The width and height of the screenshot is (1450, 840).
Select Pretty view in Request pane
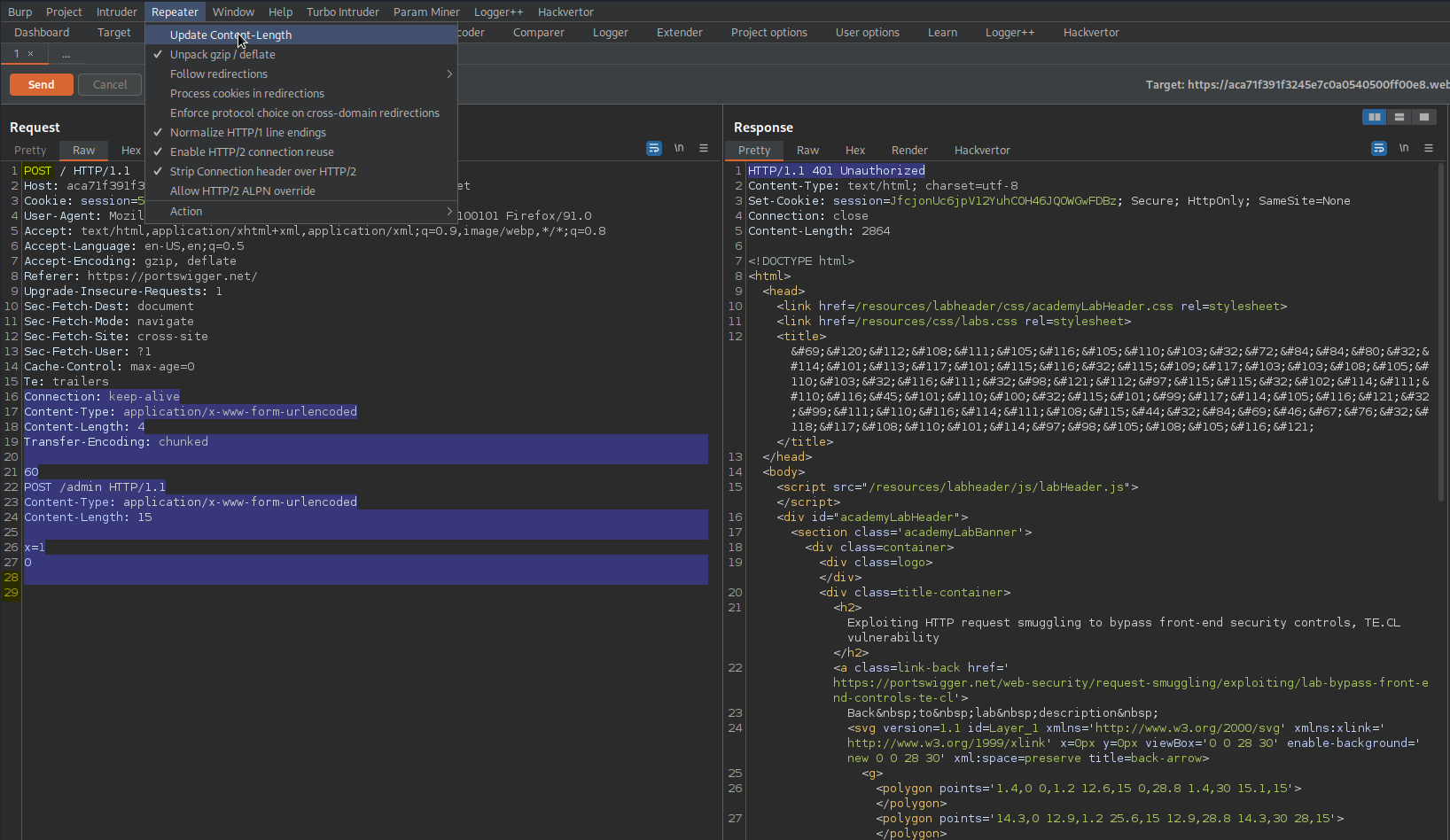(30, 151)
